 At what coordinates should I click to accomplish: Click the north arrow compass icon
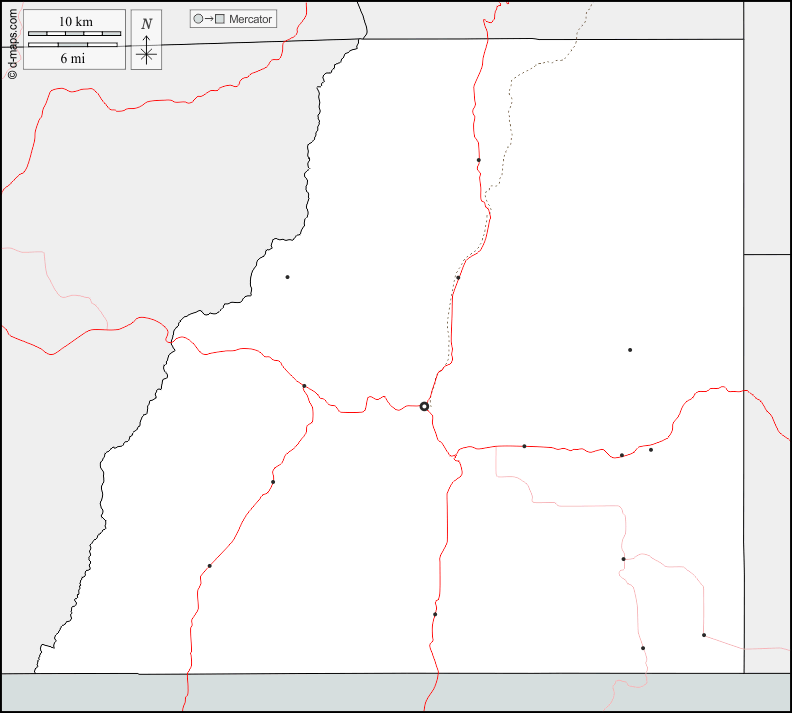pos(147,41)
